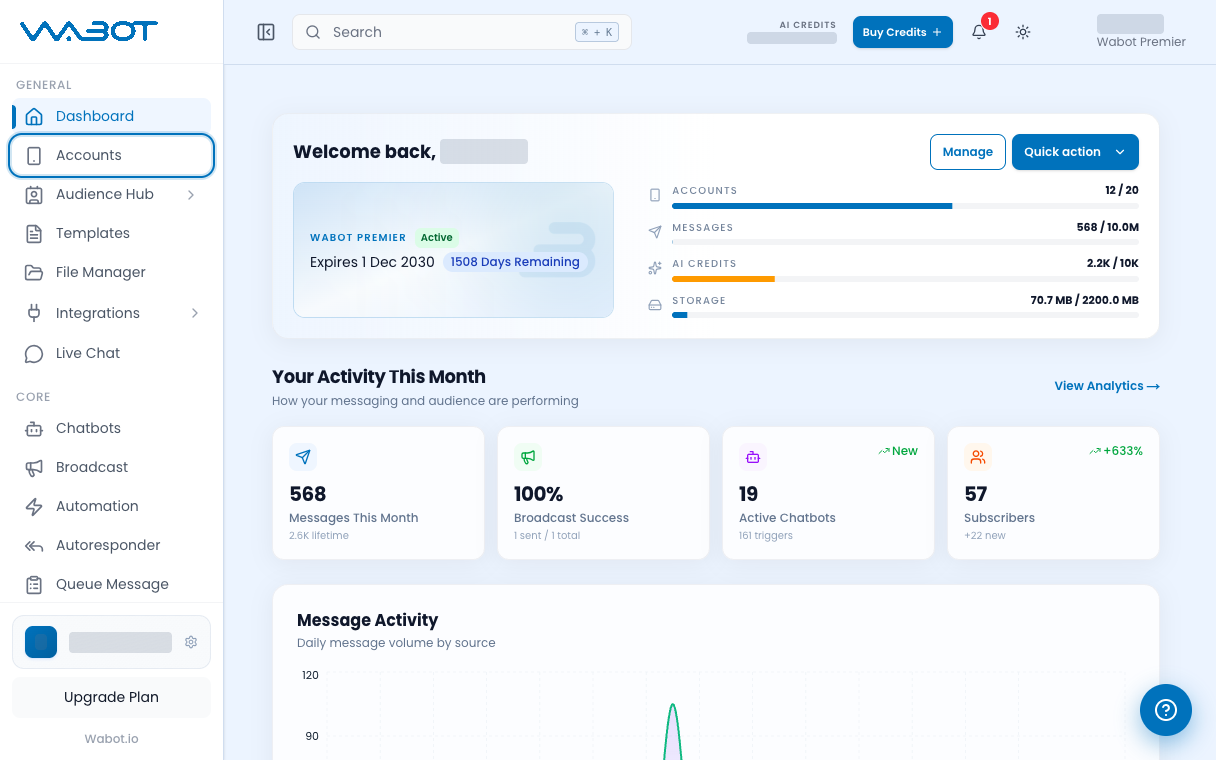This screenshot has width=1216, height=760.
Task: Click the AI Credits sparkle icon in usage list
Action: click(655, 268)
